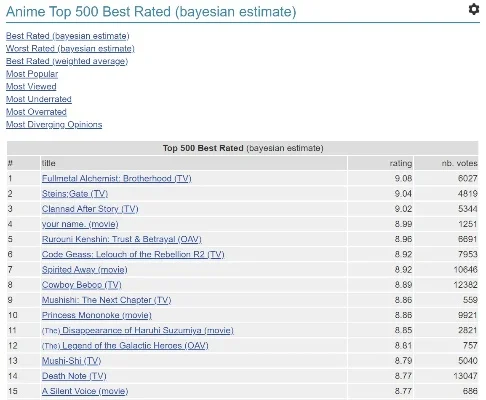Click vote count 12382
This screenshot has width=486, height=400.
pyautogui.click(x=465, y=285)
